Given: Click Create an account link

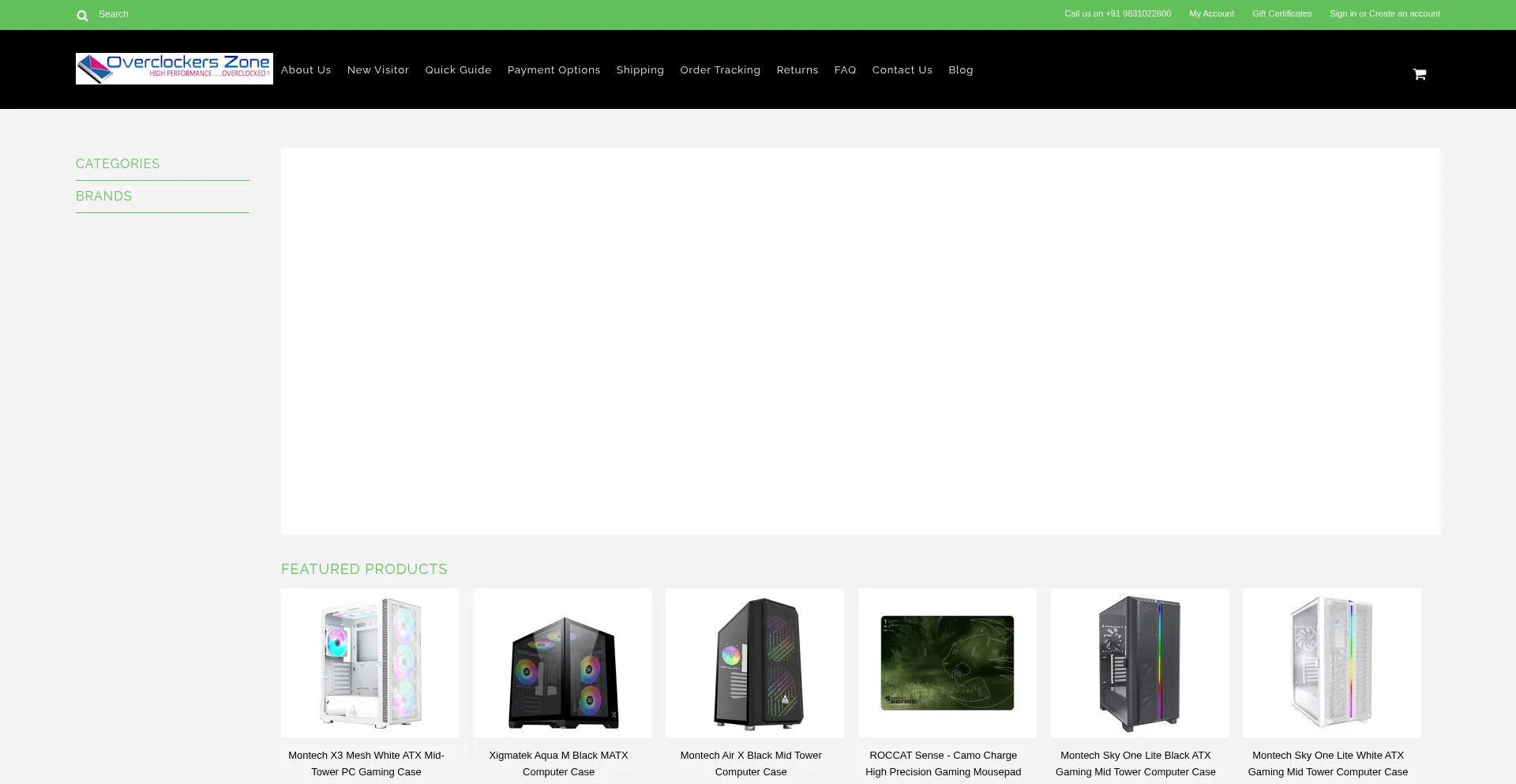Looking at the screenshot, I should [x=1405, y=13].
